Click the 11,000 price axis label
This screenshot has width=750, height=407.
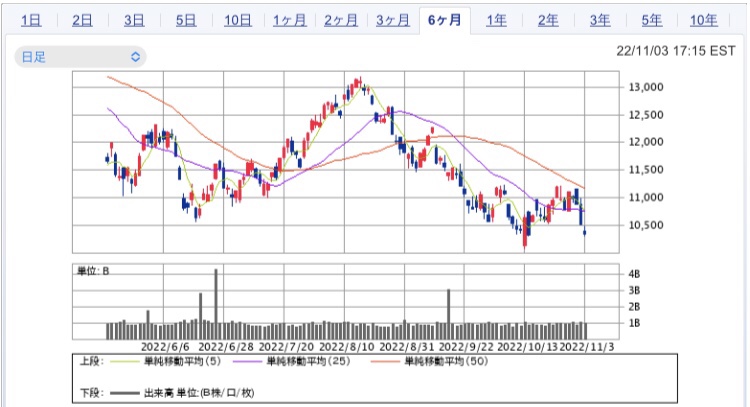click(x=646, y=198)
